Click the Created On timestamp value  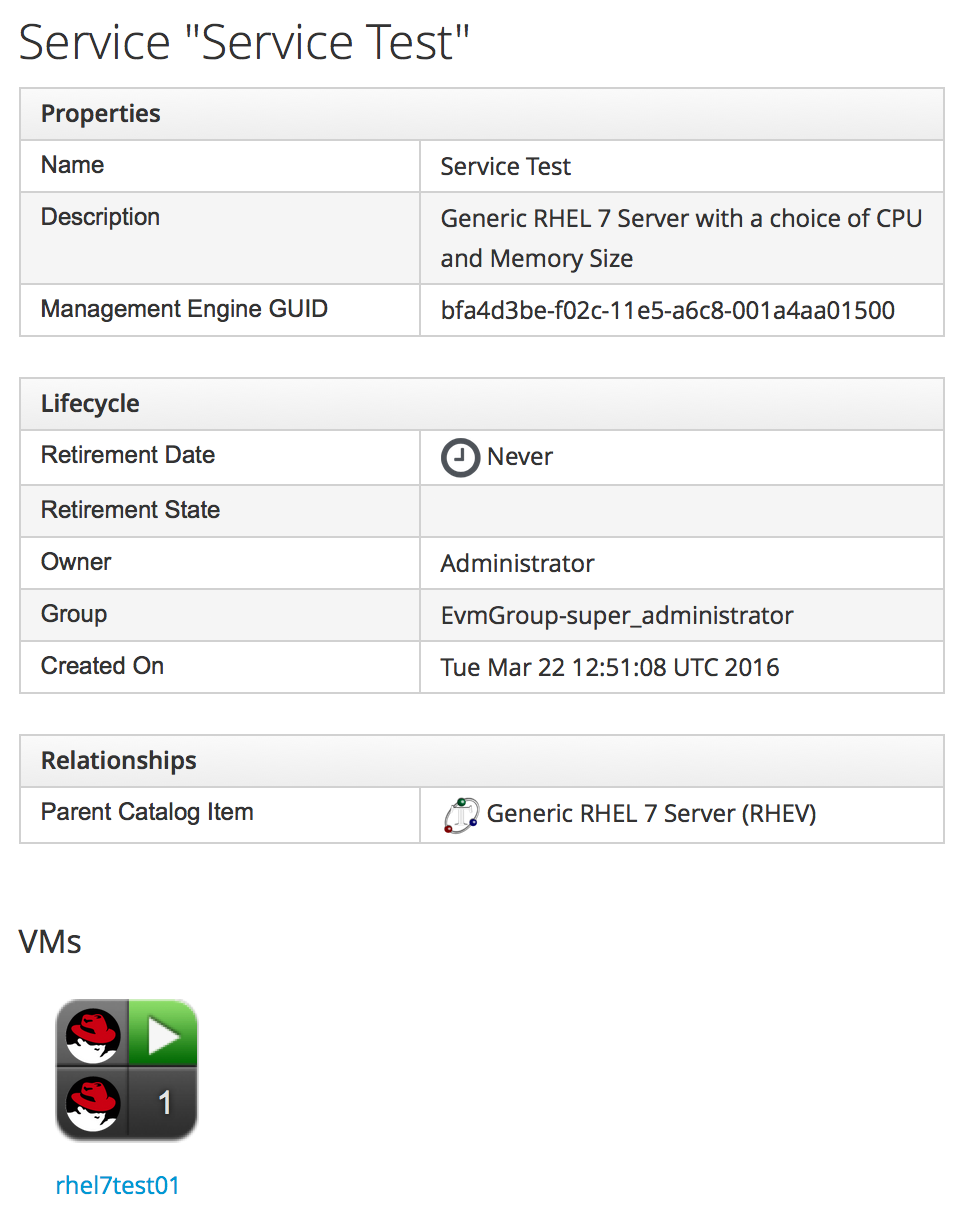coord(609,668)
